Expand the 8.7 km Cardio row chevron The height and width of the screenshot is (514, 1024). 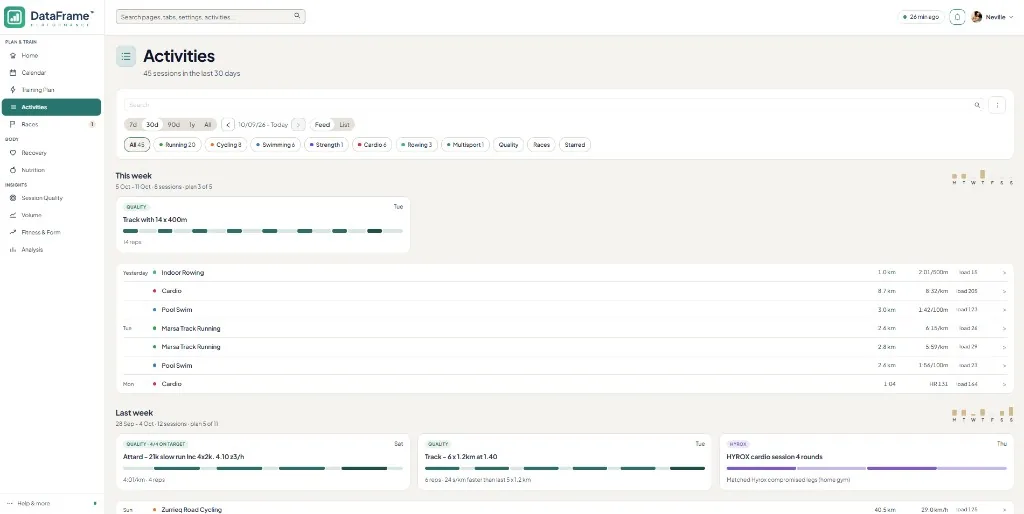[1004, 291]
